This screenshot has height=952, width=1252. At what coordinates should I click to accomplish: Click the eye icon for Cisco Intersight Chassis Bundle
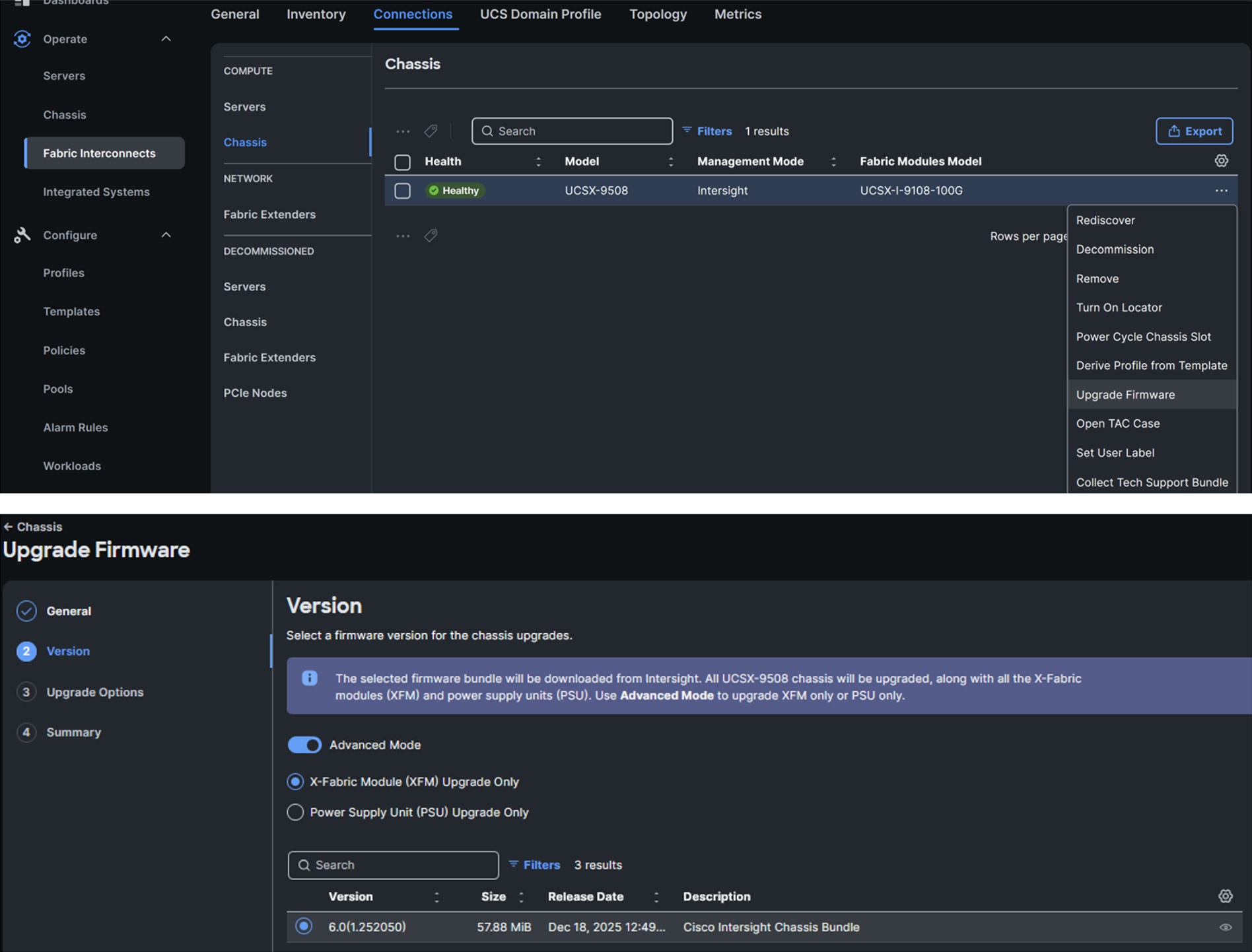click(1225, 927)
